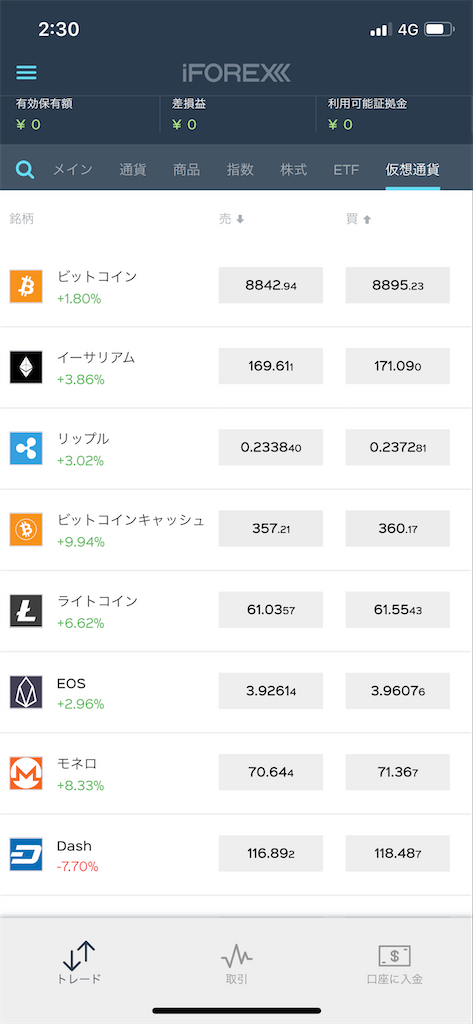Screen dimensions: 473x1024
Task: Switch to the 株式 category tab
Action: (x=293, y=170)
